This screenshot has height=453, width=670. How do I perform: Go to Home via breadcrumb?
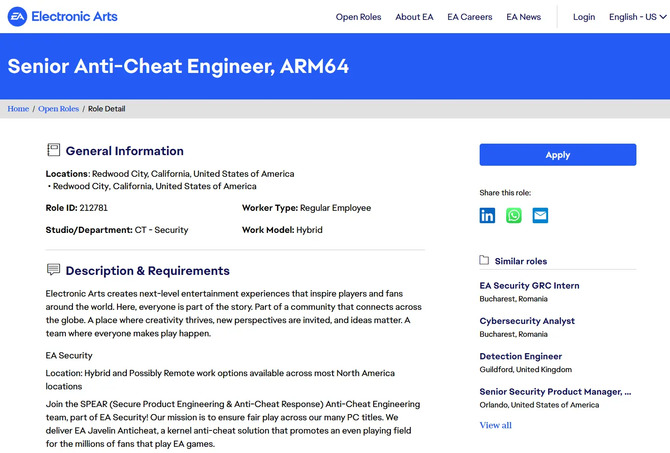[18, 109]
